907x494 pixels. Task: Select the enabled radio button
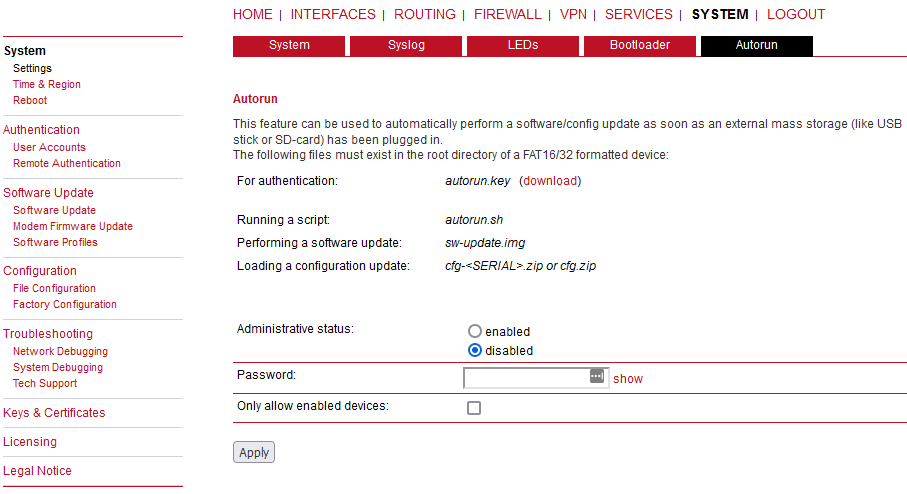[474, 331]
